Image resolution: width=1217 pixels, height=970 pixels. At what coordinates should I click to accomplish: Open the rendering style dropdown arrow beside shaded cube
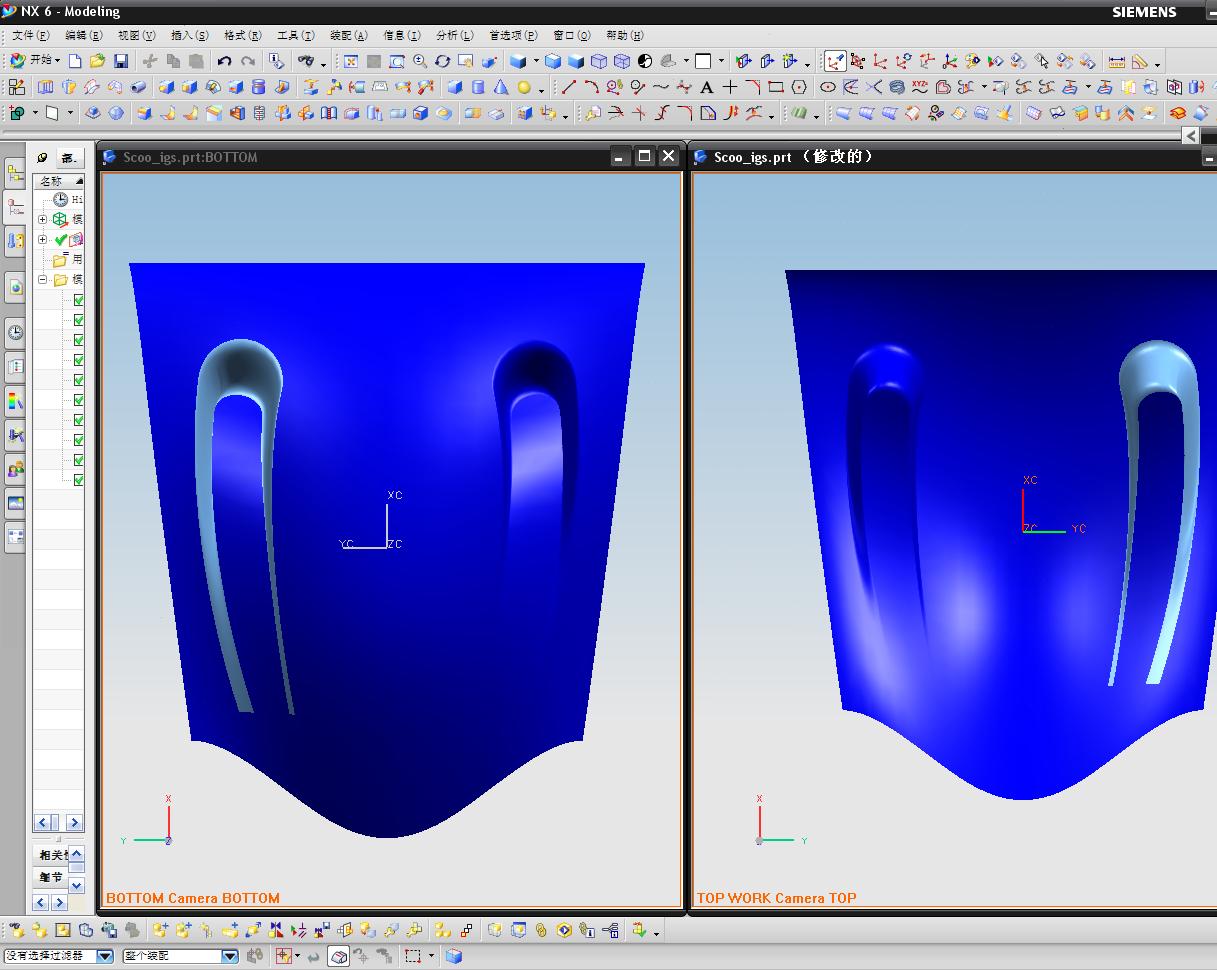tap(536, 62)
